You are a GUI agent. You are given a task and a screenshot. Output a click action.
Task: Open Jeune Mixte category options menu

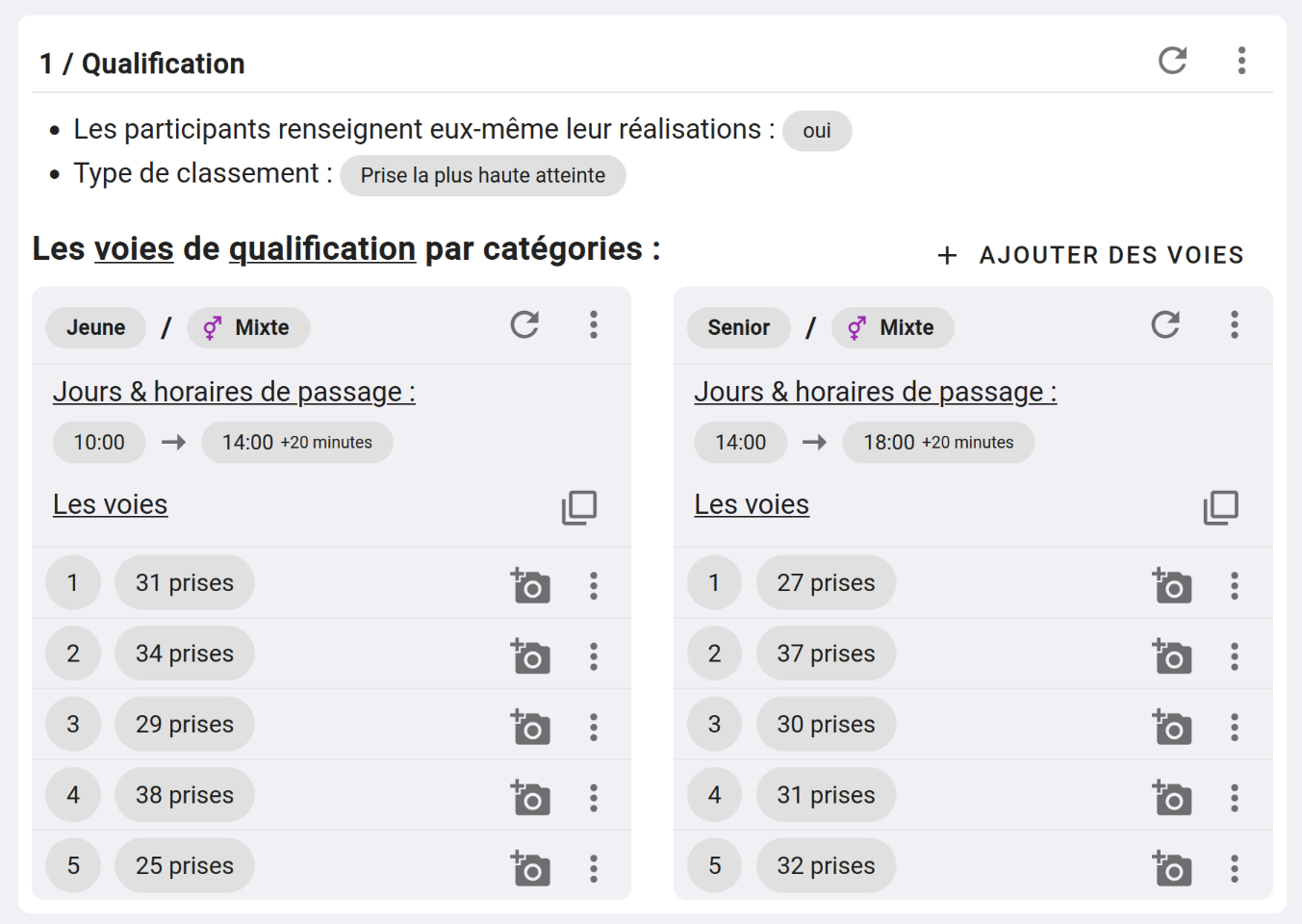click(x=594, y=325)
